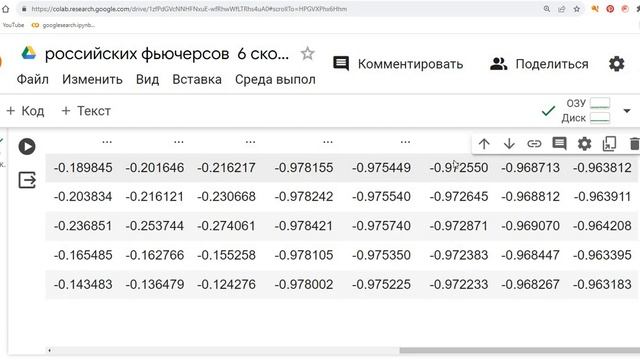Select cell value -0.978155
The width and height of the screenshot is (640, 360).
coord(304,167)
